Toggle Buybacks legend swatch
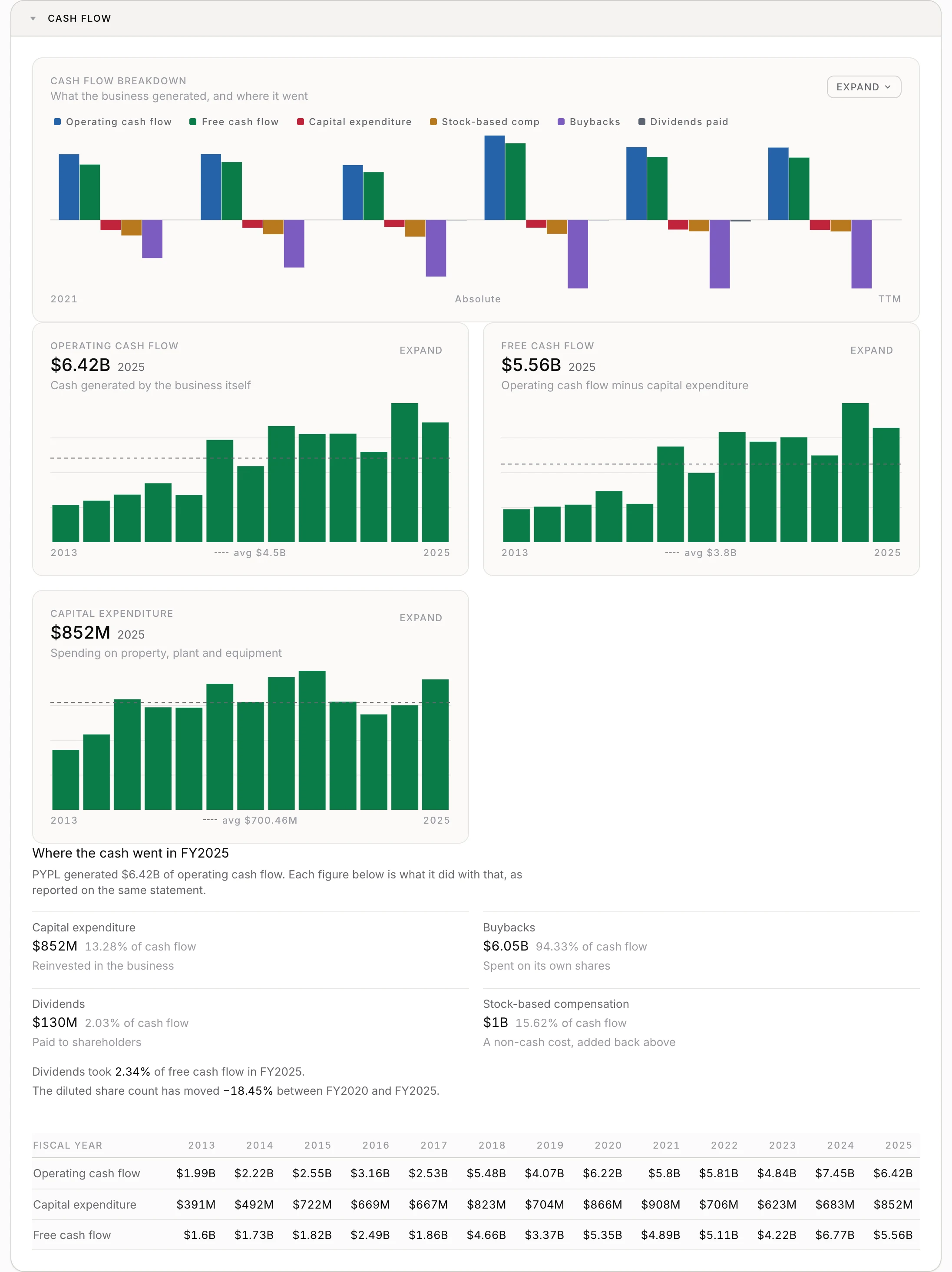The width and height of the screenshot is (952, 1272). coord(561,122)
